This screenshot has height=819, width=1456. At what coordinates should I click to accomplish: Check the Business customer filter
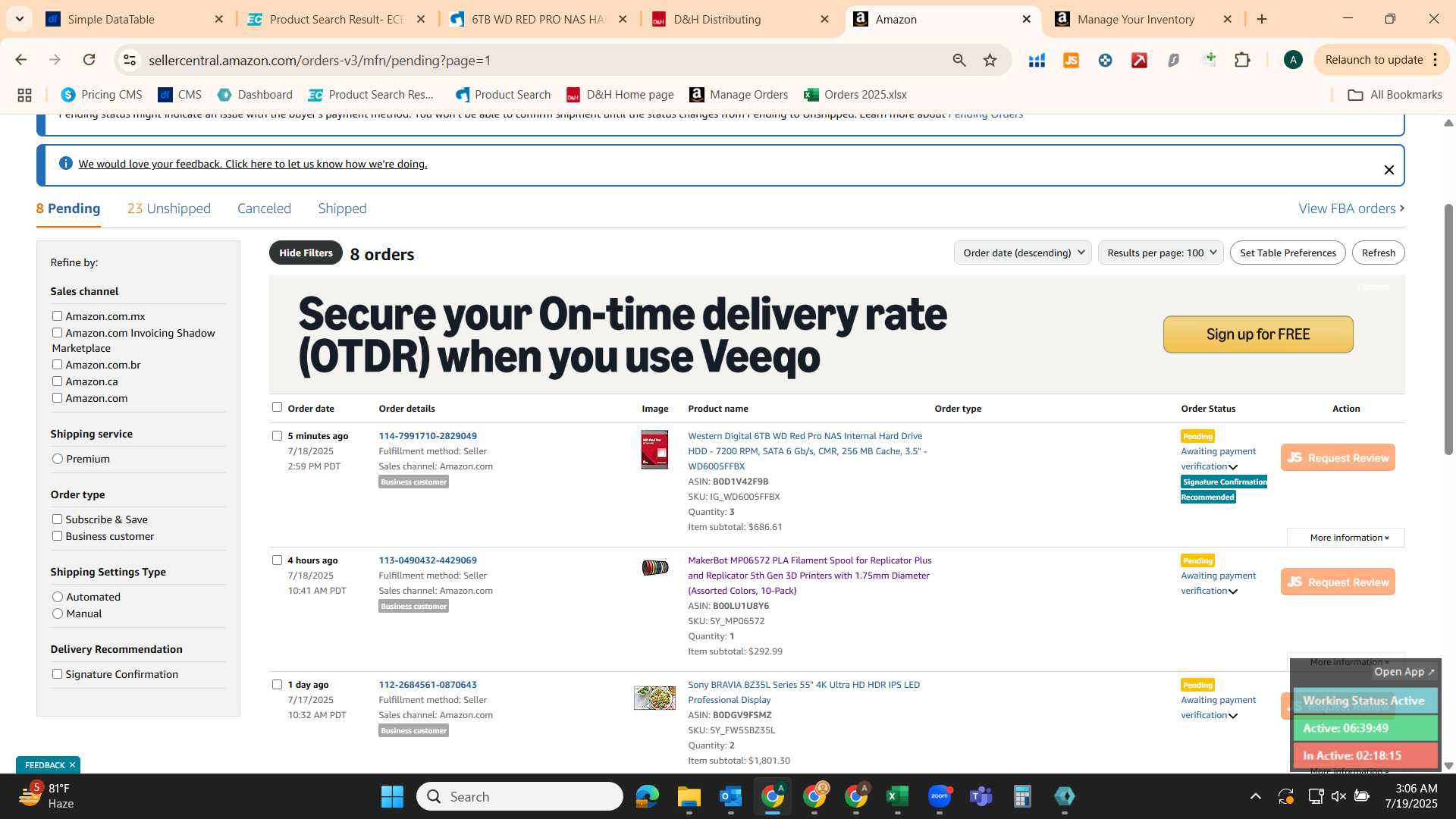click(57, 536)
